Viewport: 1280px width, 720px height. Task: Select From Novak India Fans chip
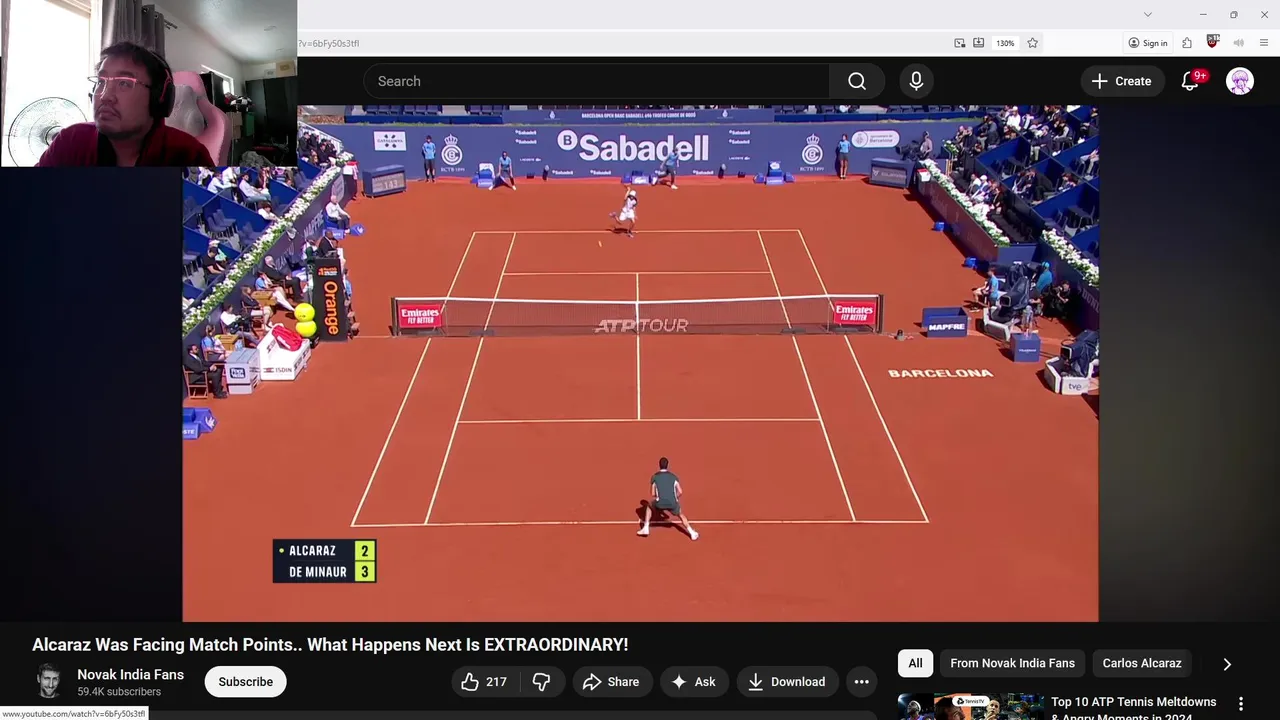(1012, 663)
